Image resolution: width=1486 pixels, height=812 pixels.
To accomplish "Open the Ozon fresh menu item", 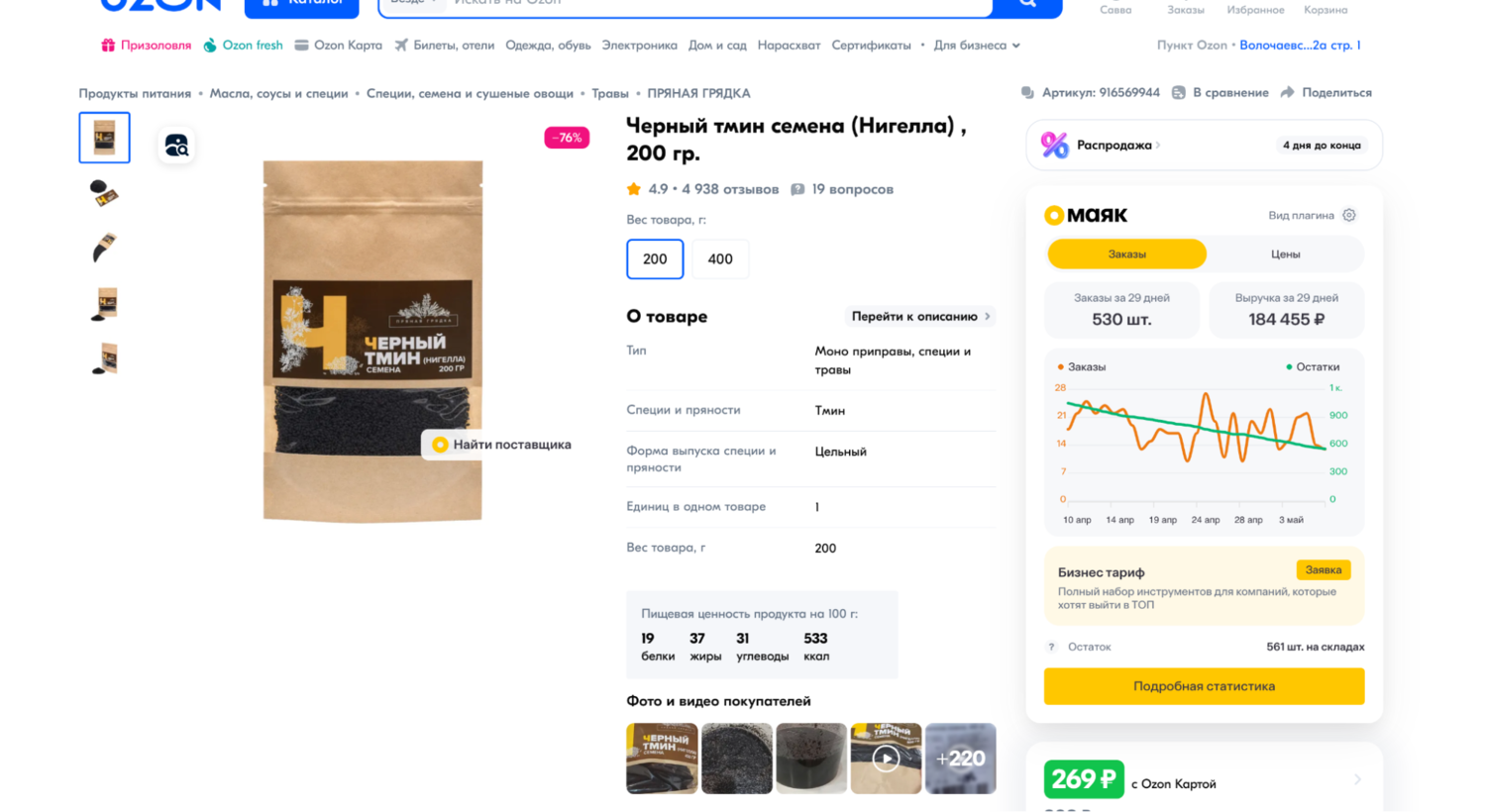I will coord(243,46).
